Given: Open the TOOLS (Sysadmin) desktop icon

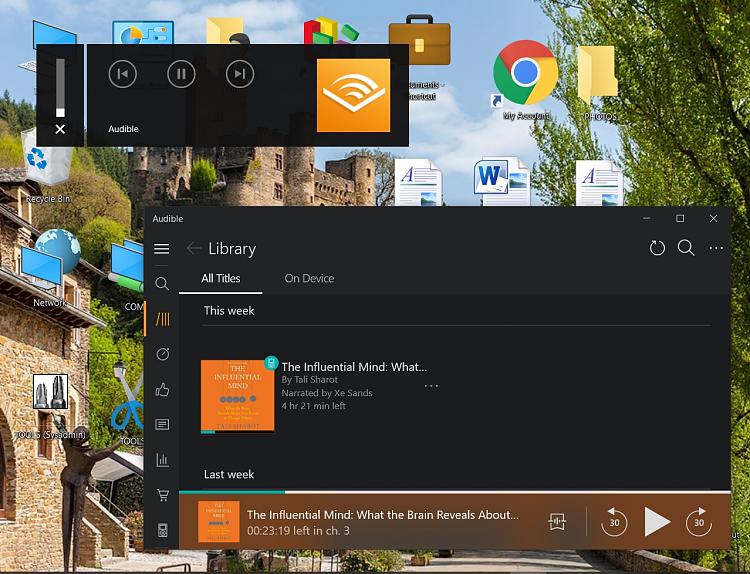Looking at the screenshot, I should pyautogui.click(x=50, y=407).
